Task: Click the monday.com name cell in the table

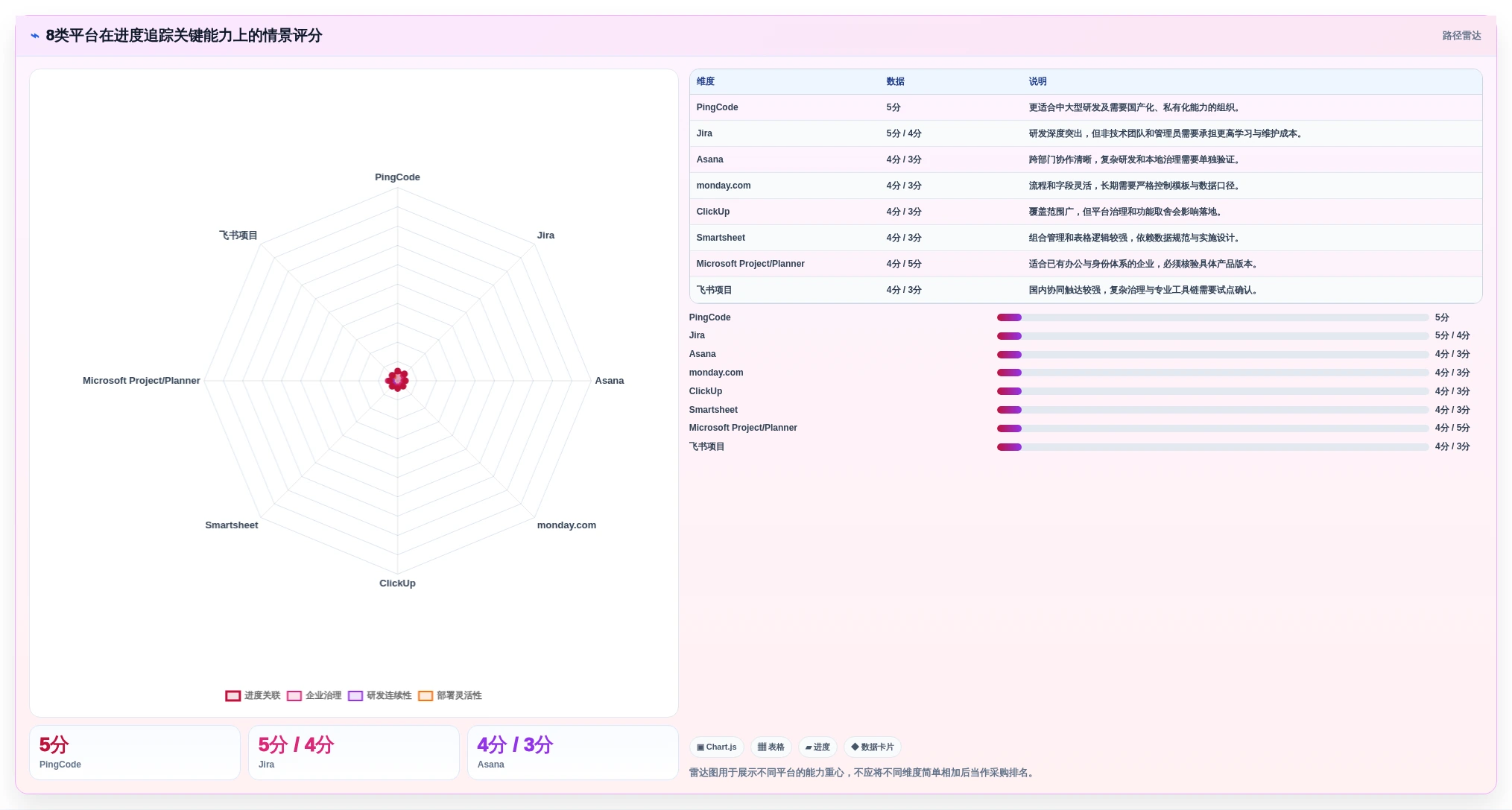Action: pyautogui.click(x=724, y=186)
